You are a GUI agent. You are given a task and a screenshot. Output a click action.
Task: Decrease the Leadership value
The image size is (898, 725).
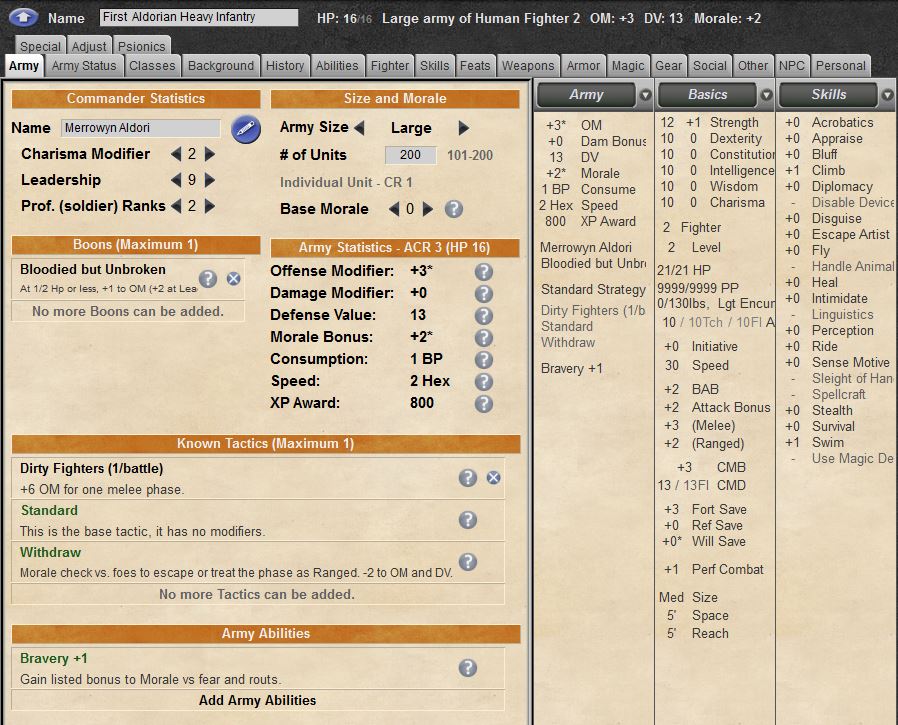pos(176,181)
